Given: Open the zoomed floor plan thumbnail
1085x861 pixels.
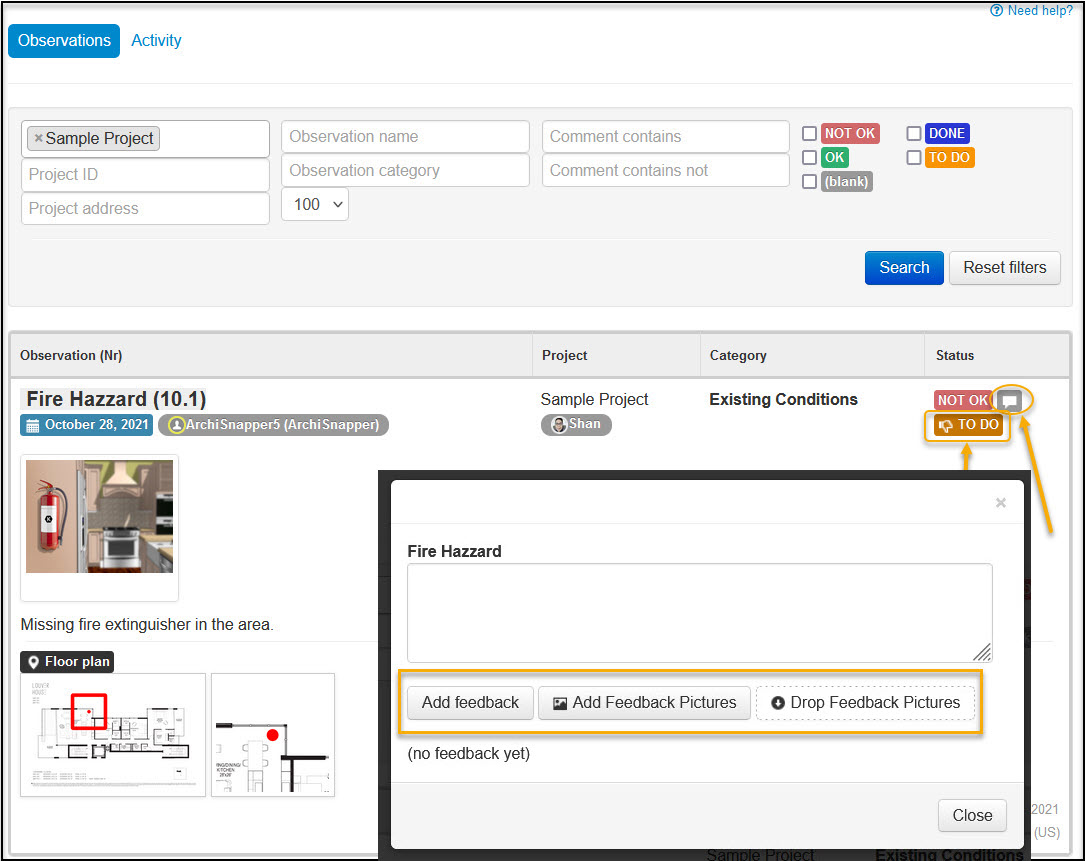Looking at the screenshot, I should click(273, 735).
